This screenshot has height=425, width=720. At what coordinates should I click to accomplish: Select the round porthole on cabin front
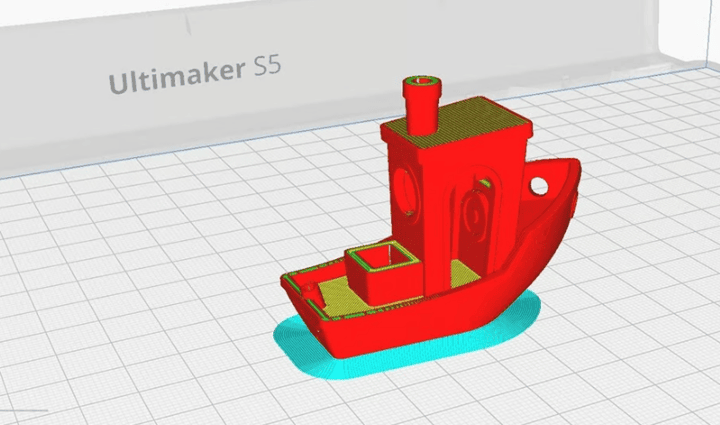point(408,189)
